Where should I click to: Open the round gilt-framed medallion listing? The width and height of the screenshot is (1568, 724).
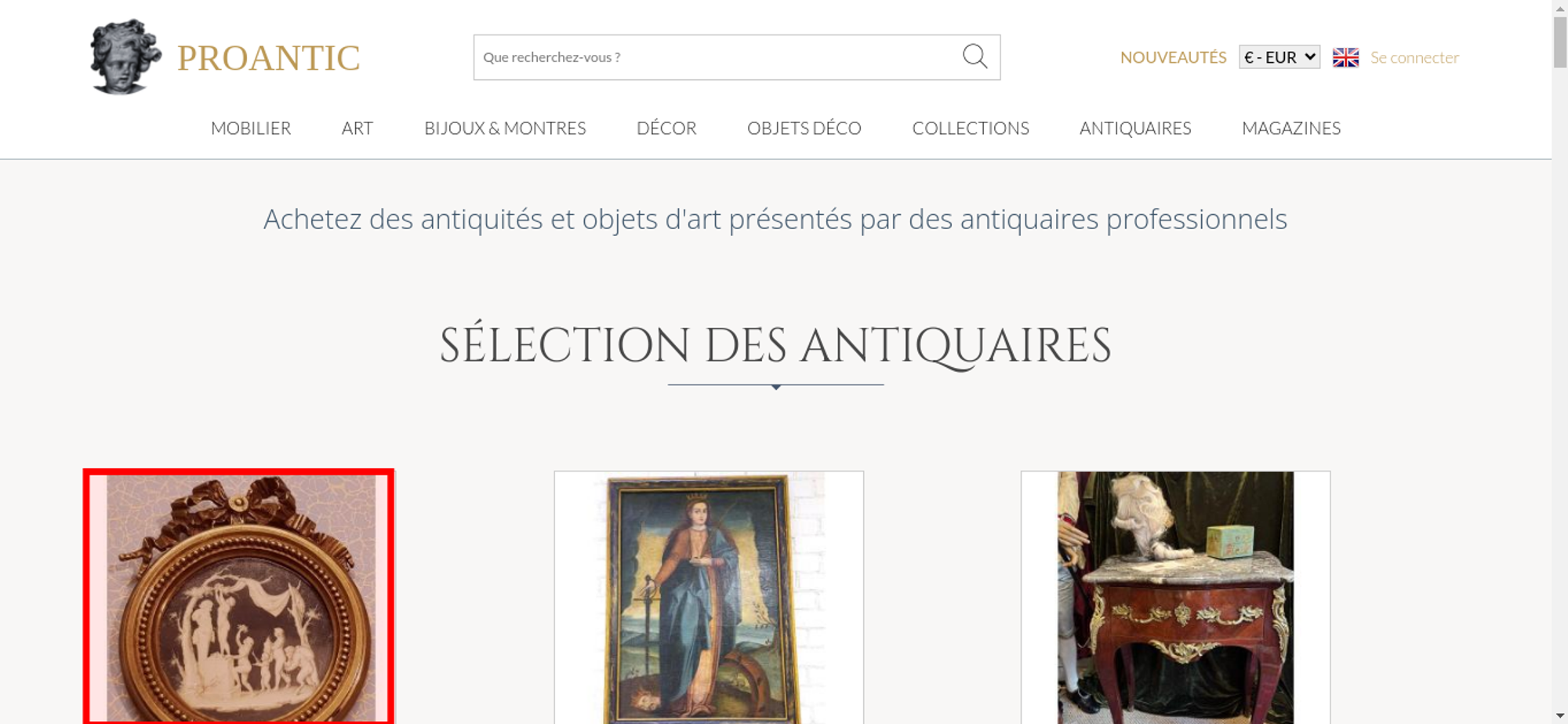[x=239, y=597]
